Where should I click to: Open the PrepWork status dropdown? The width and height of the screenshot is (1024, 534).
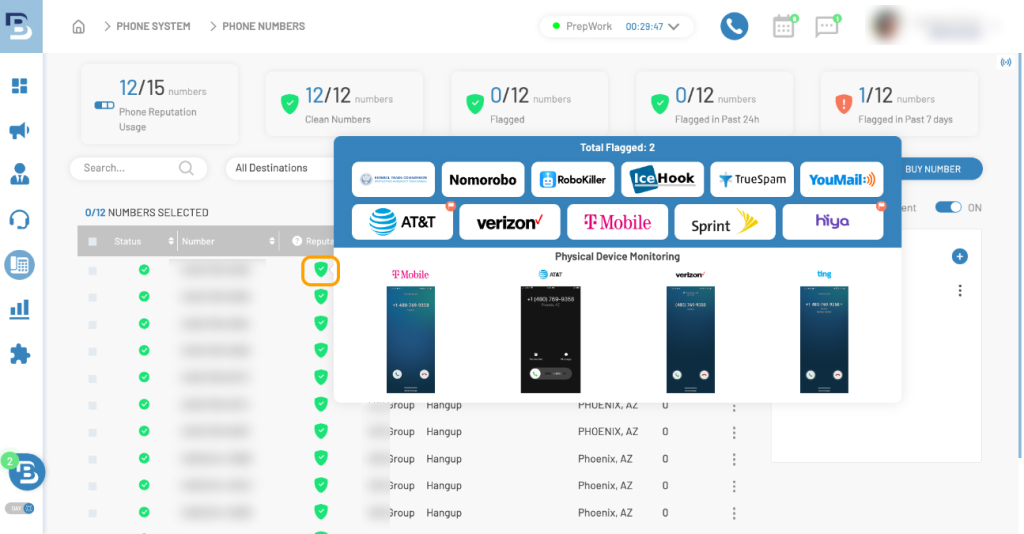coord(617,27)
